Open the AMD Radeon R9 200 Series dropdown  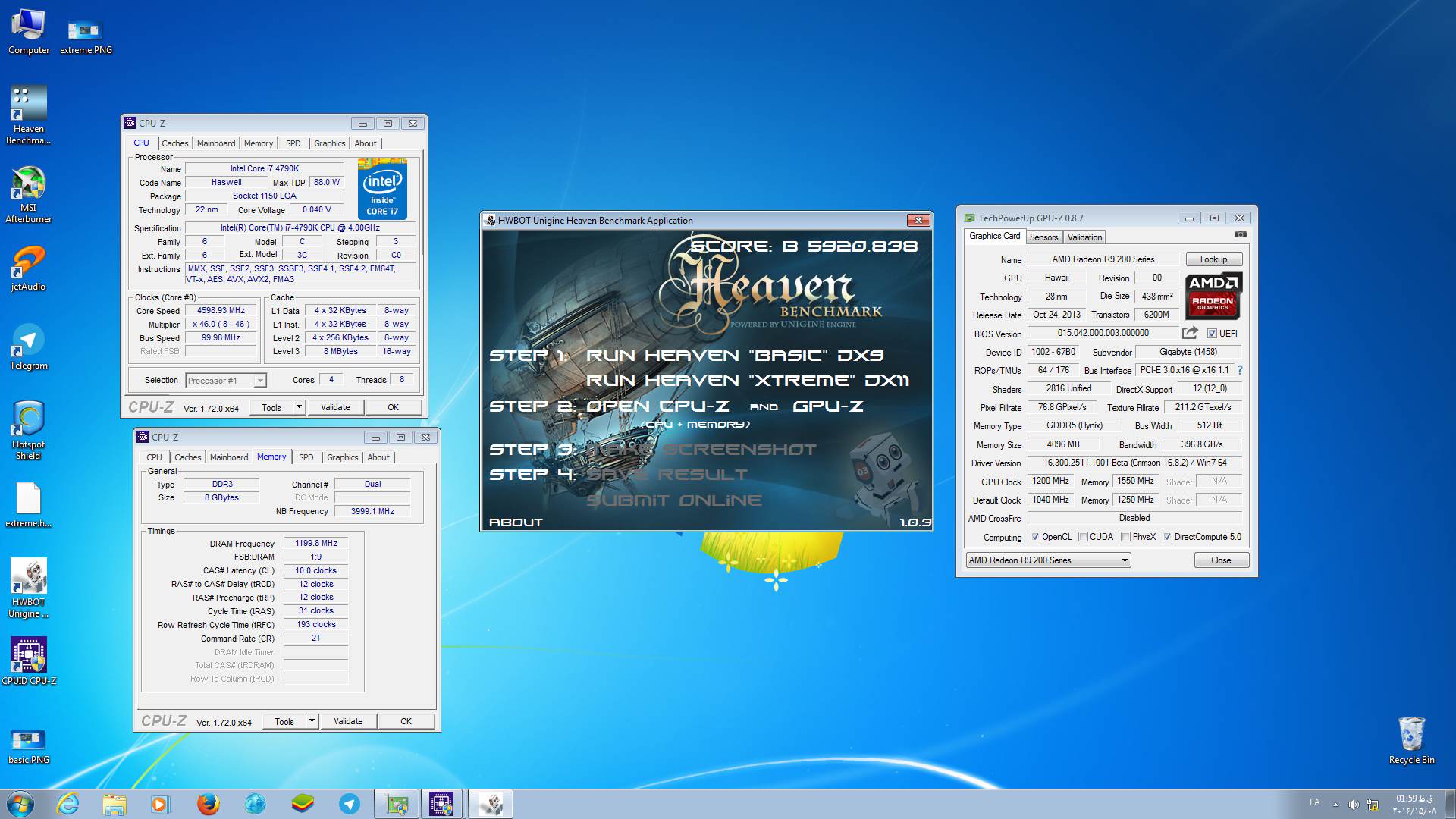(1048, 560)
